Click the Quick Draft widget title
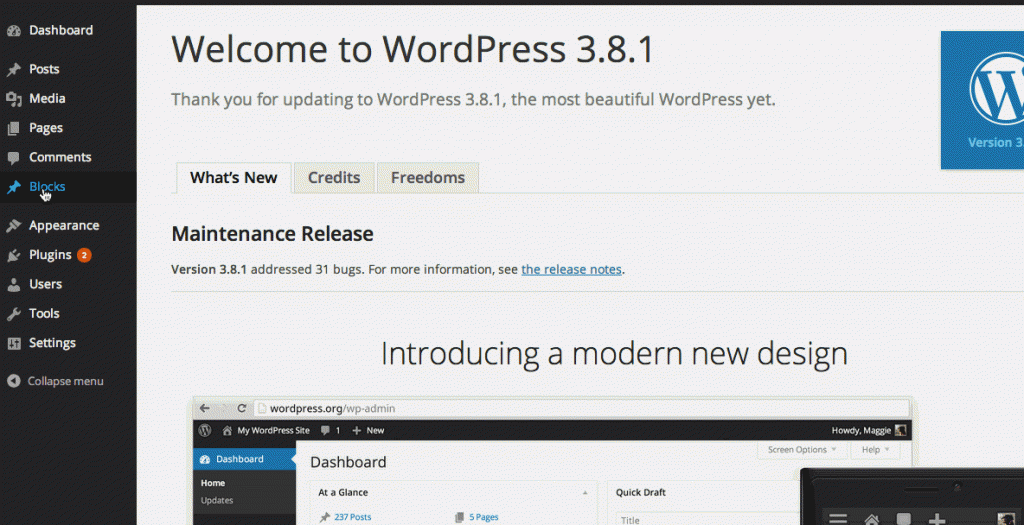The image size is (1024, 525). pos(641,493)
